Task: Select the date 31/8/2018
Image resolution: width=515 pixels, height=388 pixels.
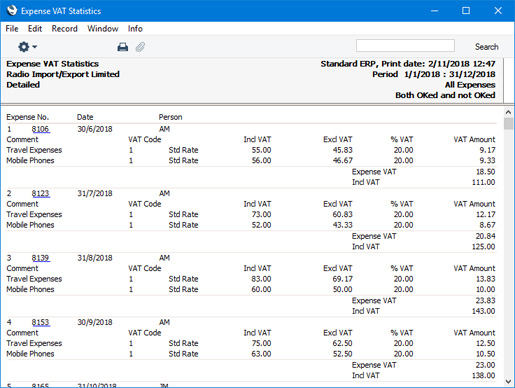Action: coord(95,258)
